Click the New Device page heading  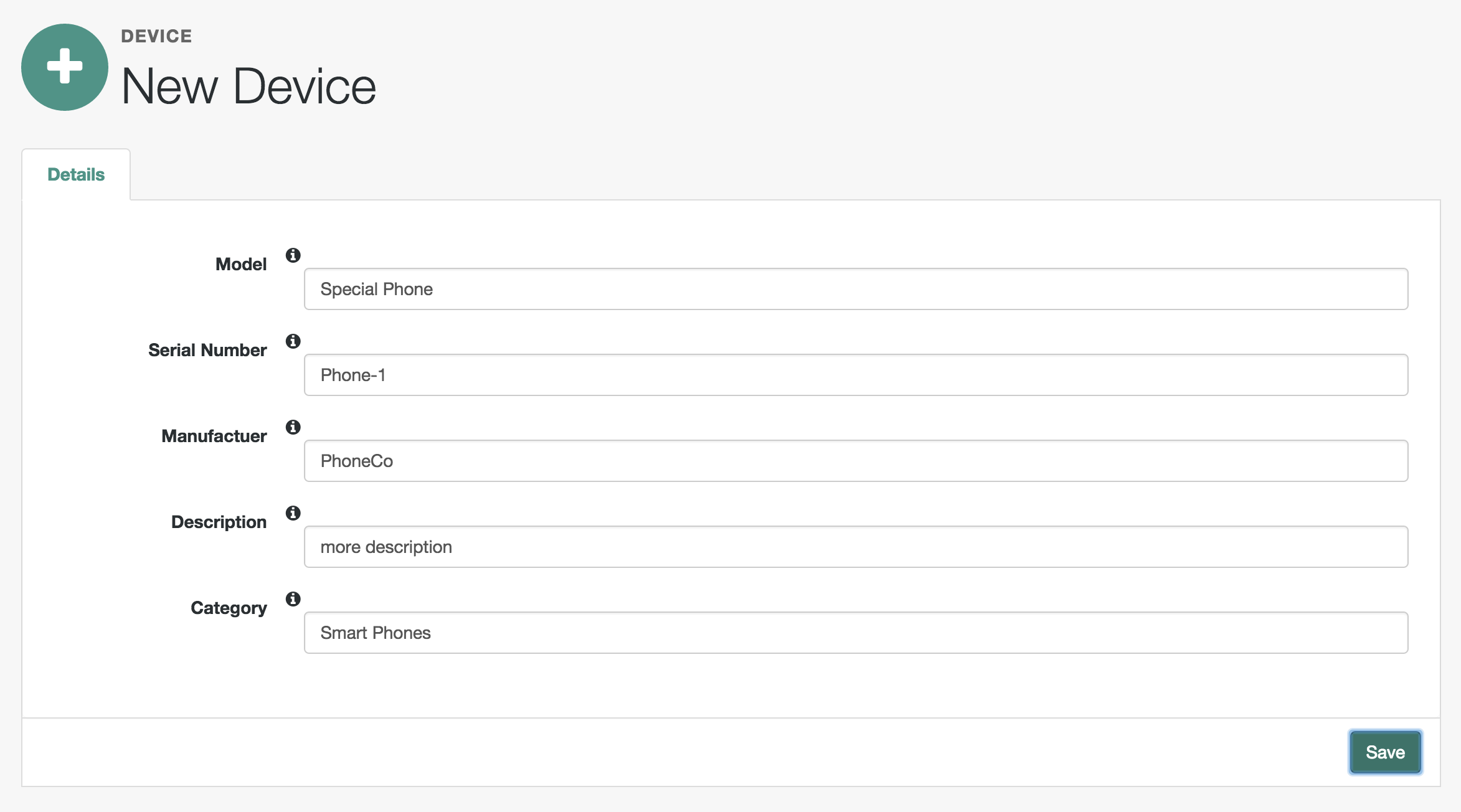(x=248, y=86)
